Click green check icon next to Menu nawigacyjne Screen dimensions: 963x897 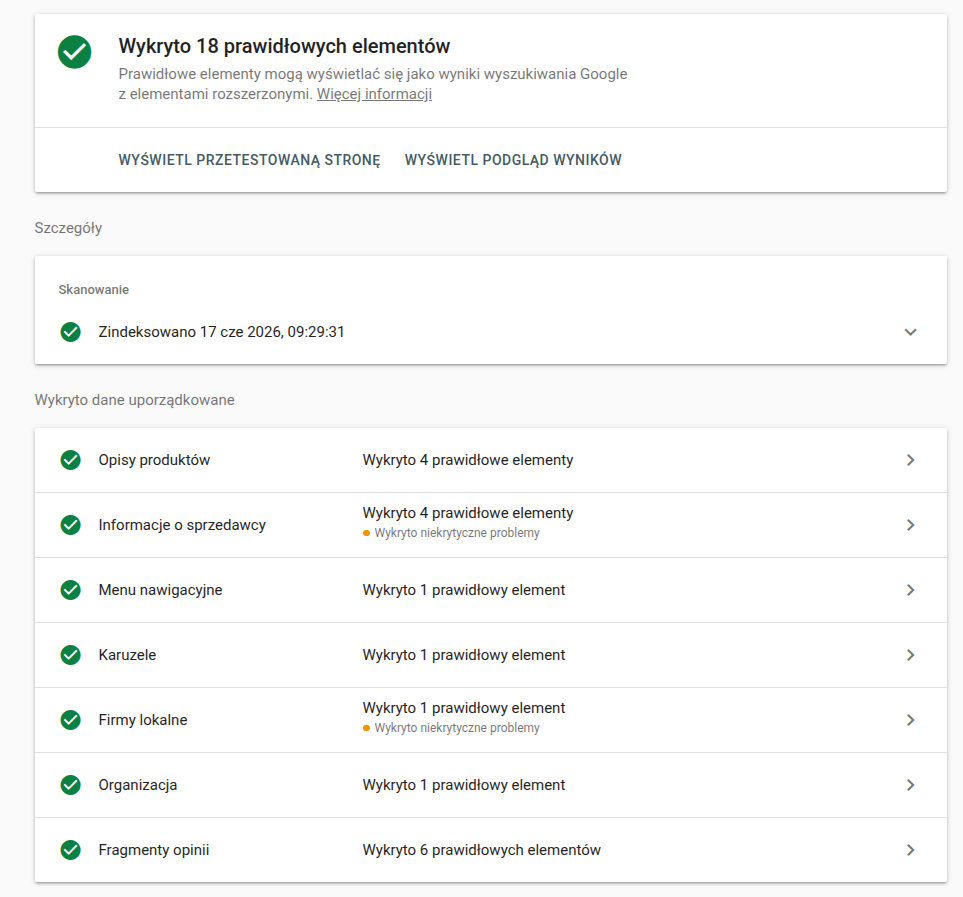[x=71, y=590]
